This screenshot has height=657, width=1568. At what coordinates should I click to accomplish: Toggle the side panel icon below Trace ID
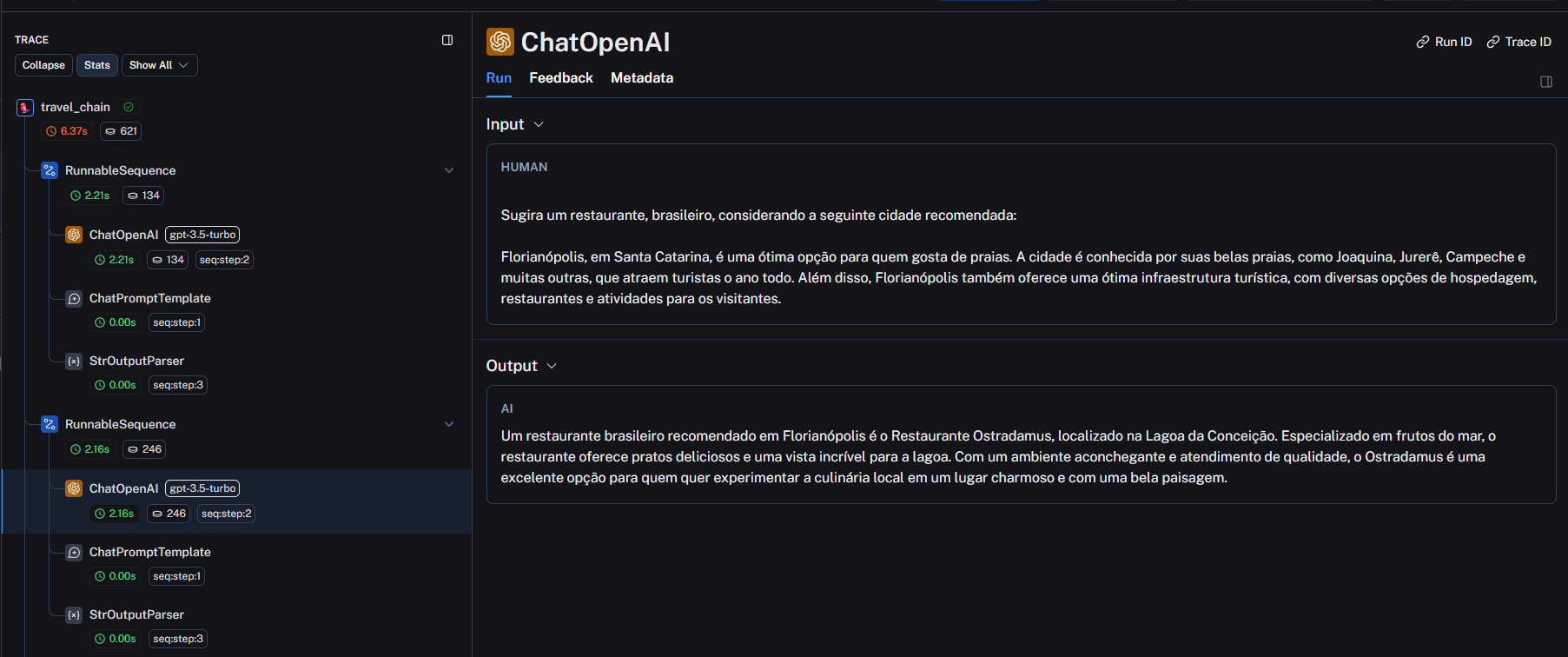1546,82
